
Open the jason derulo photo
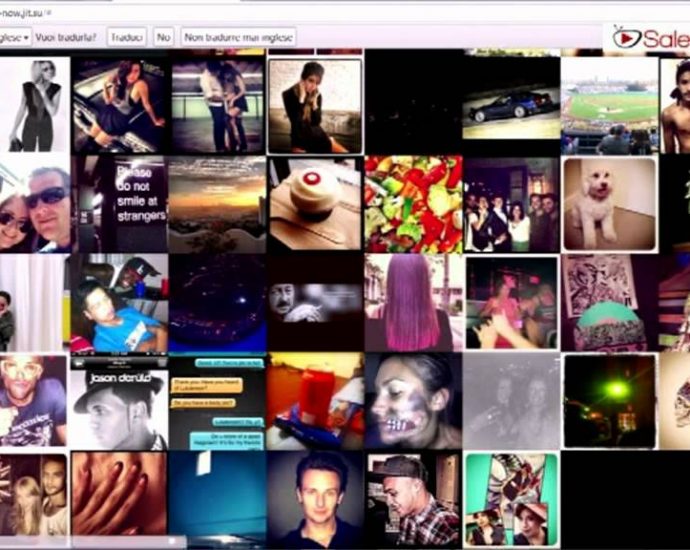[119, 401]
